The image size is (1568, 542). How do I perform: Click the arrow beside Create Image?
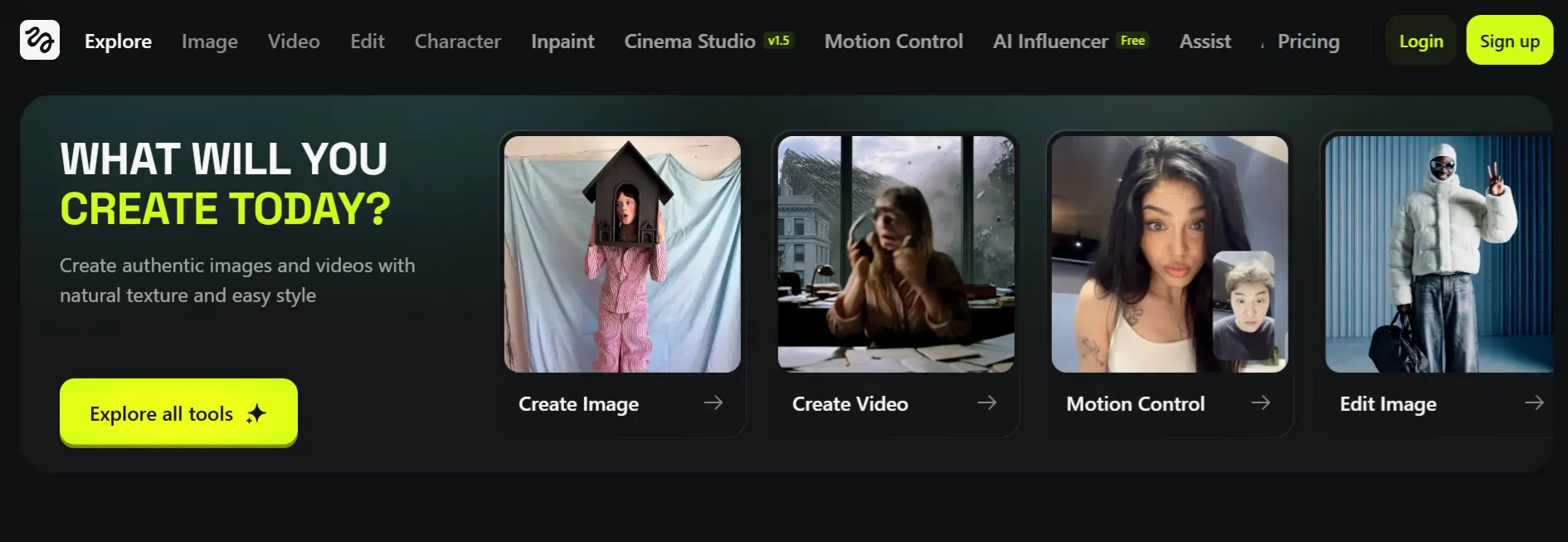pyautogui.click(x=713, y=403)
